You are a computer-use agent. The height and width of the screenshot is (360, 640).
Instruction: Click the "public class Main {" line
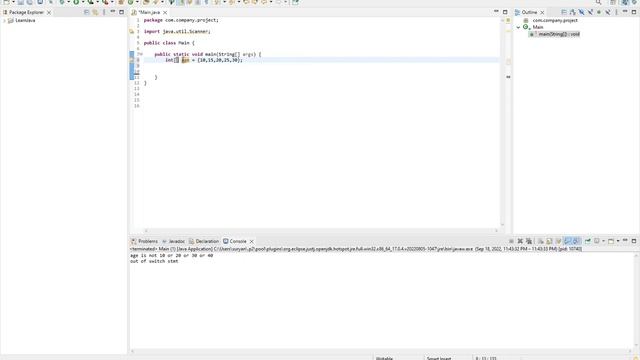pyautogui.click(x=169, y=43)
